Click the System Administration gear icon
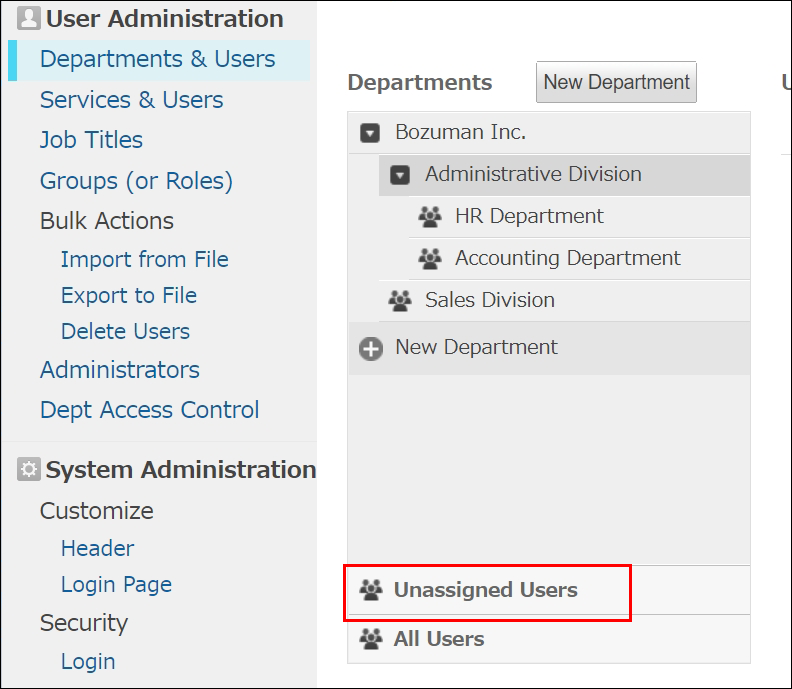The height and width of the screenshot is (689, 792). click(x=29, y=470)
